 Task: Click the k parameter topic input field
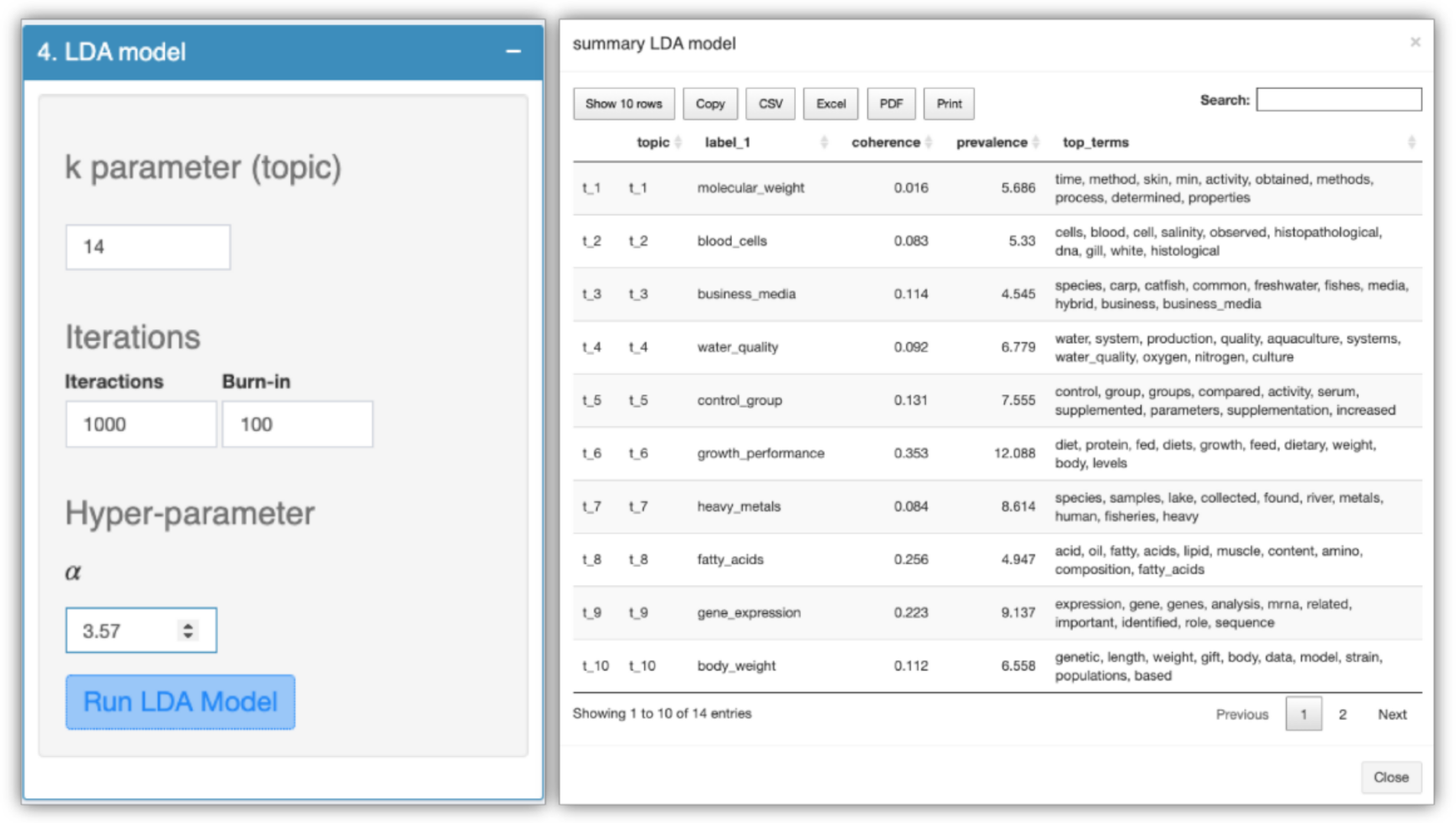tap(148, 247)
